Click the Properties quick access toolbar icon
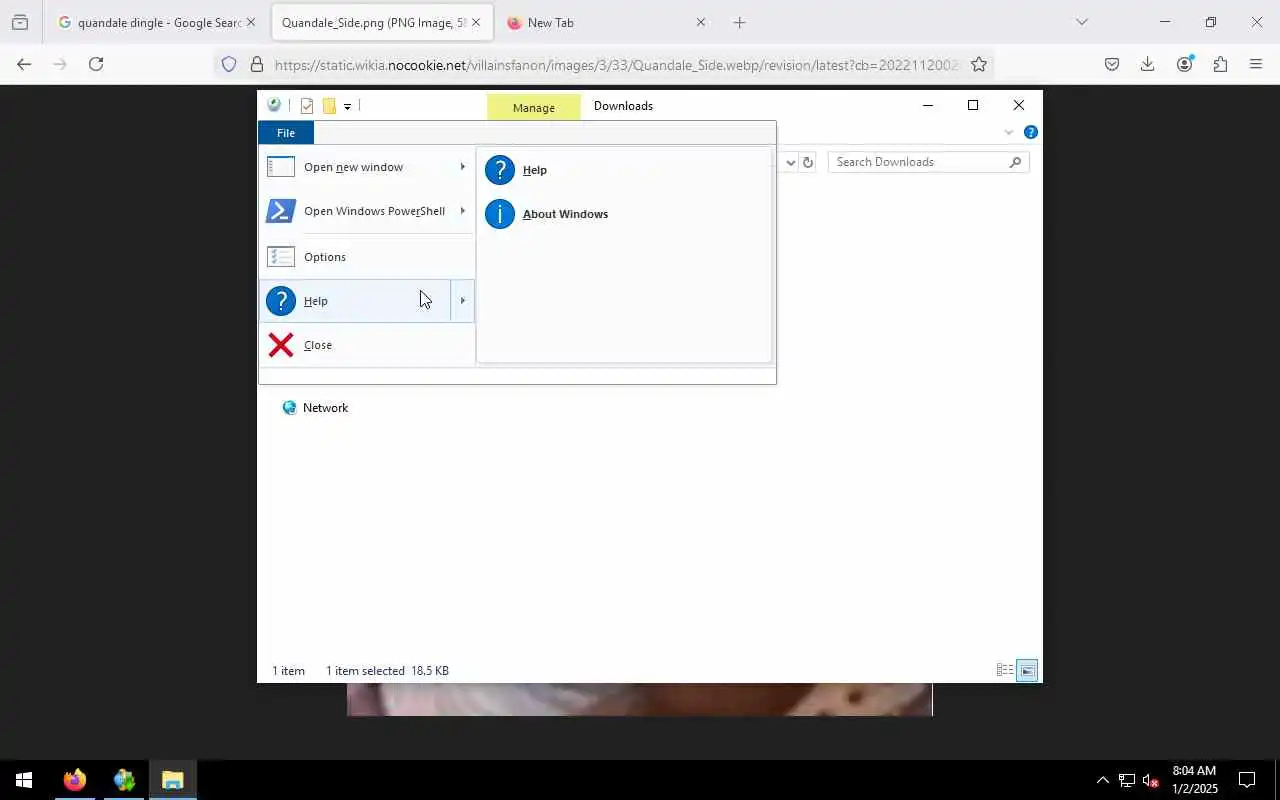The height and width of the screenshot is (800, 1280). [x=307, y=106]
